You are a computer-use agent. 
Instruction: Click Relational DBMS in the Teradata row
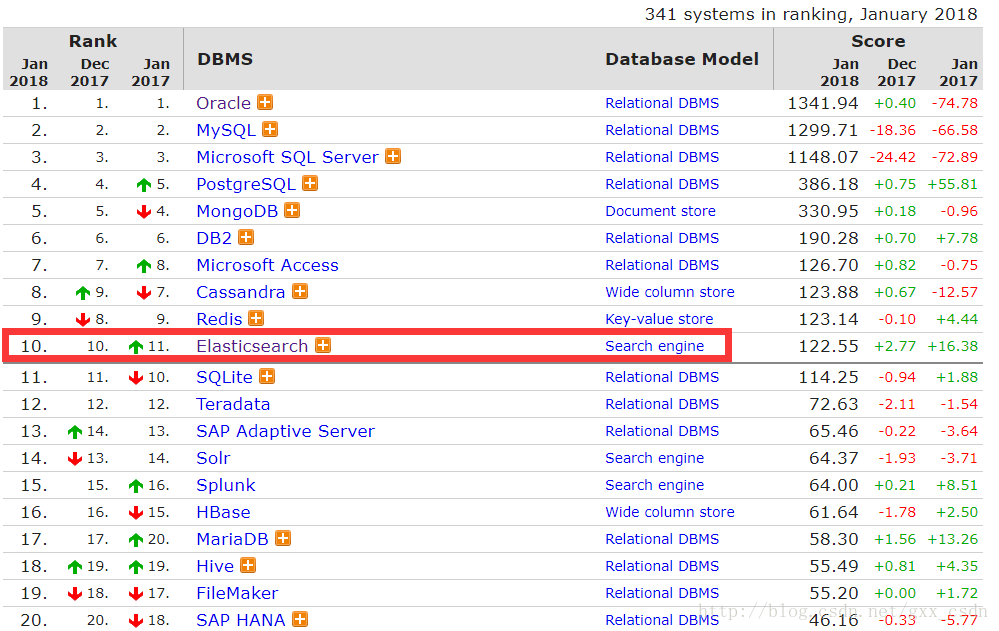click(x=662, y=404)
